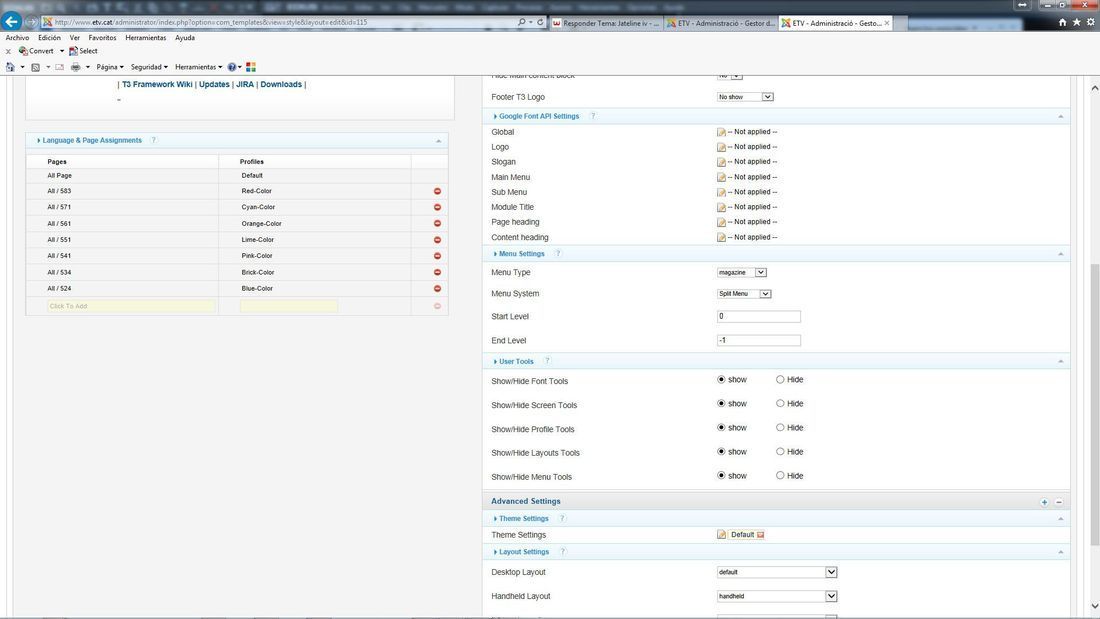The image size is (1100, 619).
Task: Collapse the Menu Settings section
Action: click(1061, 254)
